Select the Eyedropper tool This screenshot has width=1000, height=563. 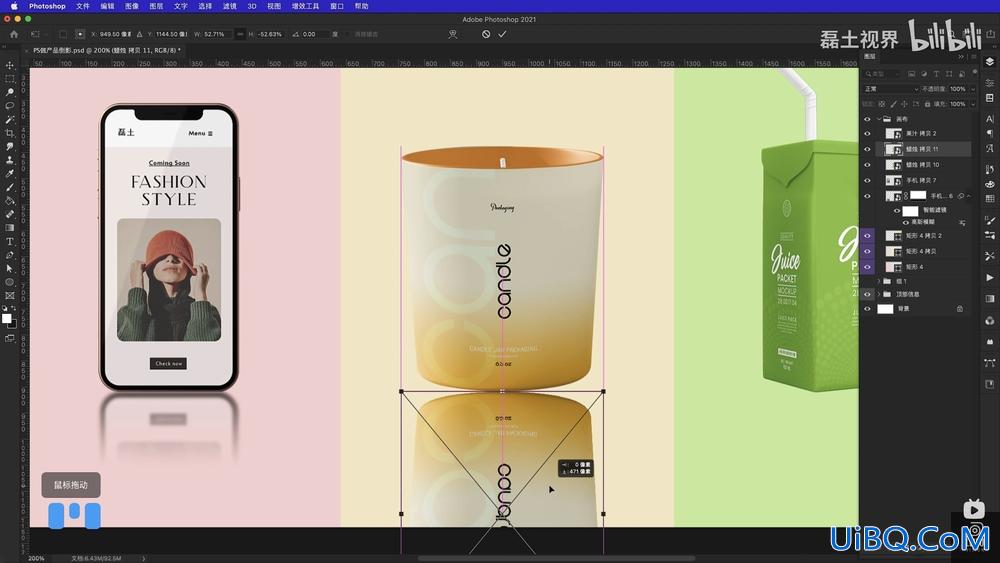click(x=10, y=173)
